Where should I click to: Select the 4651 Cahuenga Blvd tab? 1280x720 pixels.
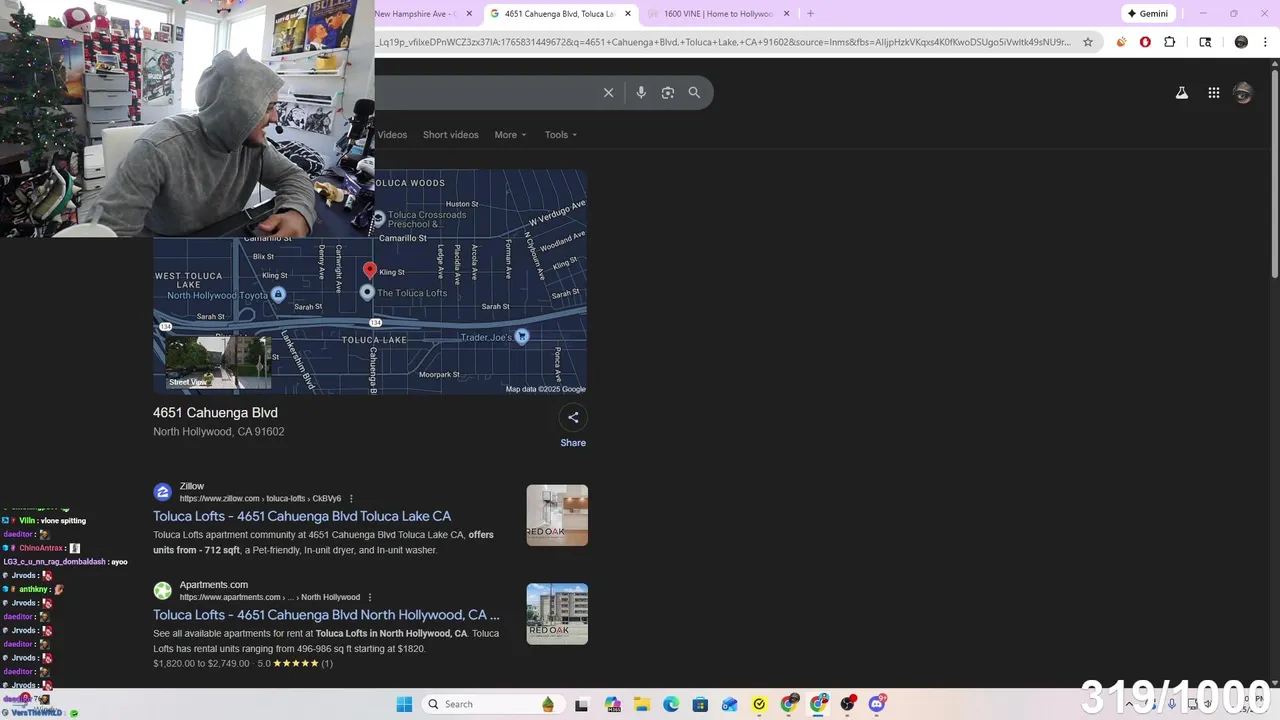[559, 14]
